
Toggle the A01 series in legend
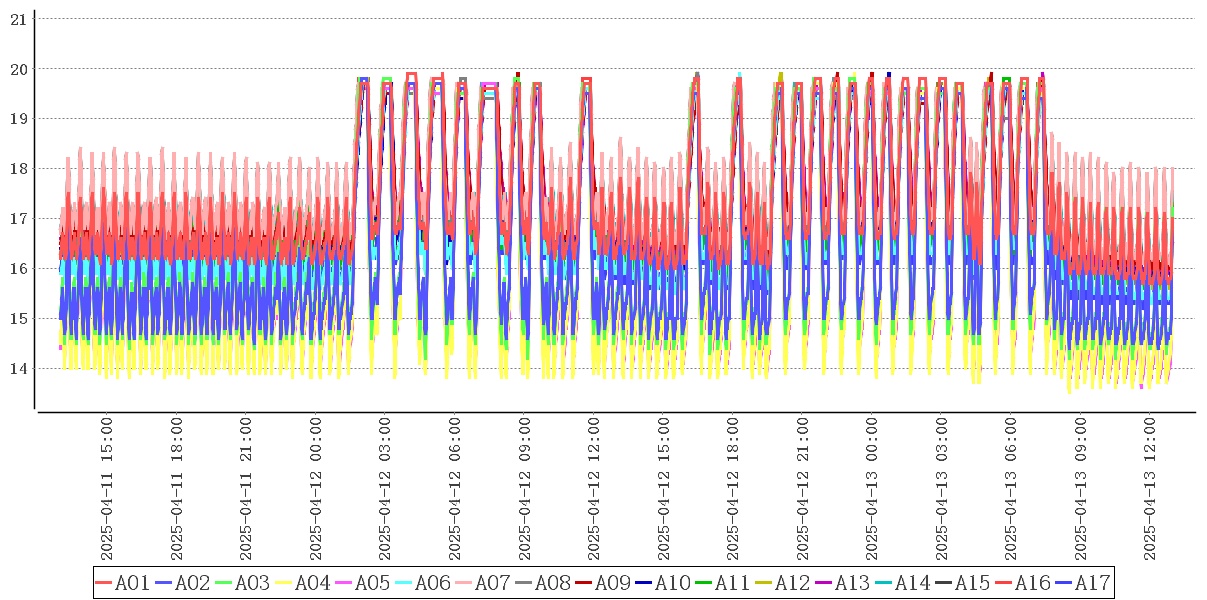122,583
